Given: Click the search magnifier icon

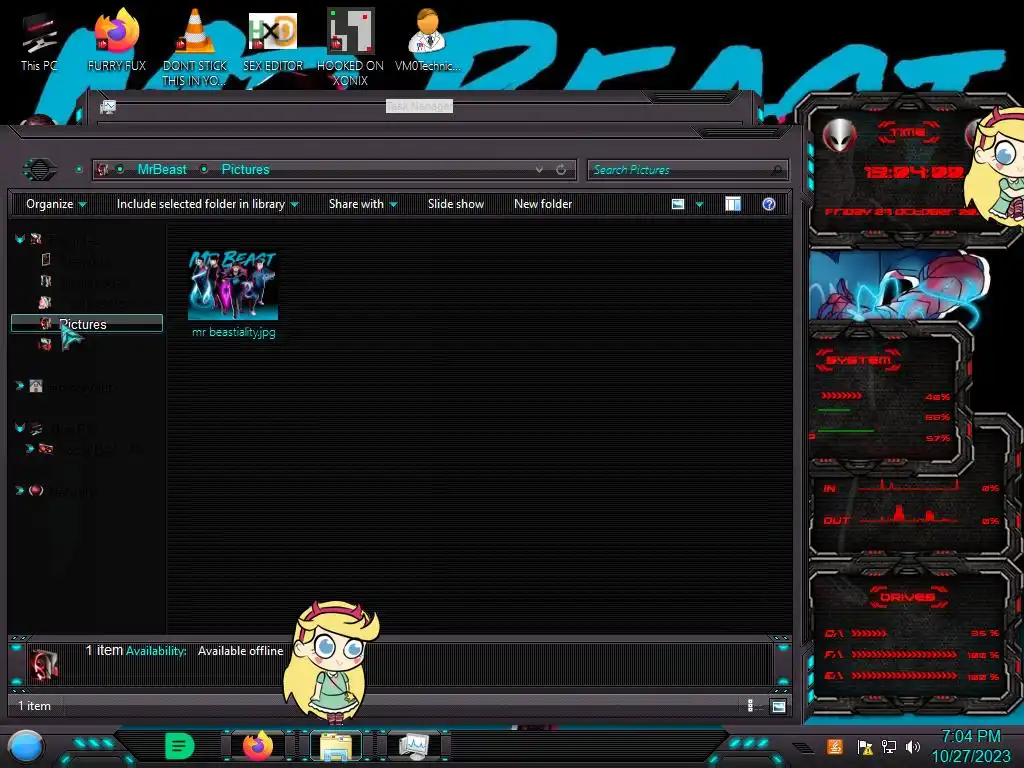Looking at the screenshot, I should 776,170.
